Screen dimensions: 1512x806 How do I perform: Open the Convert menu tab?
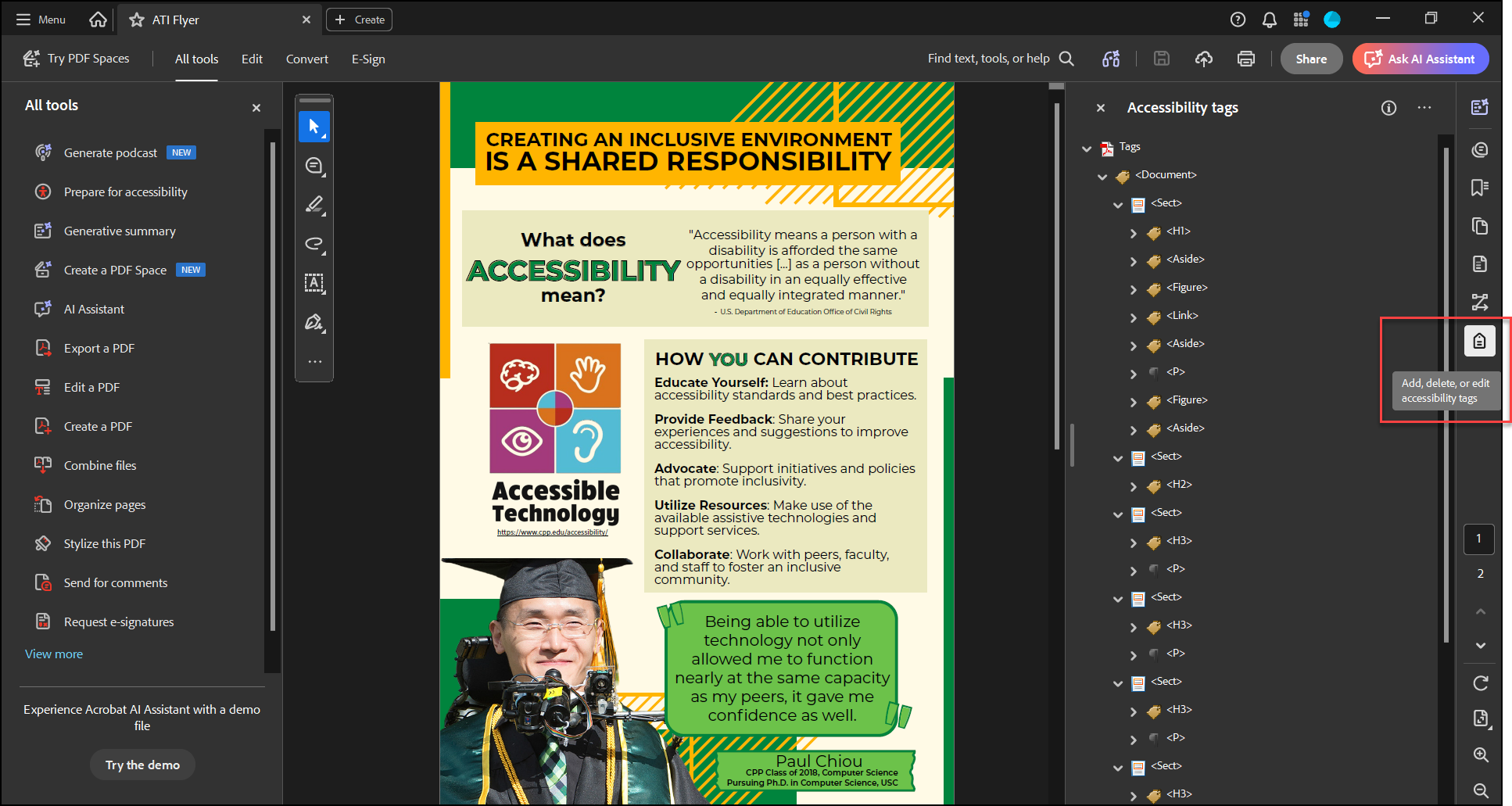click(306, 59)
